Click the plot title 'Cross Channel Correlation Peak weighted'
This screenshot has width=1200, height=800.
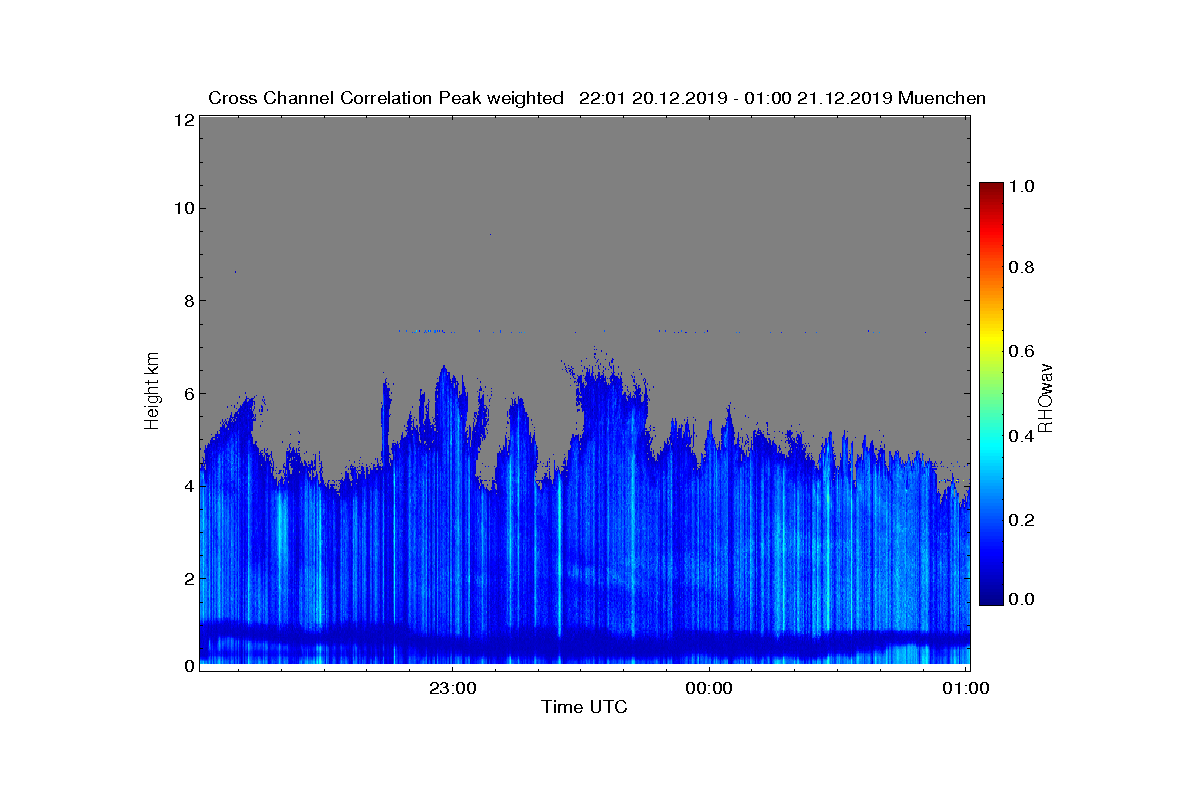(386, 98)
